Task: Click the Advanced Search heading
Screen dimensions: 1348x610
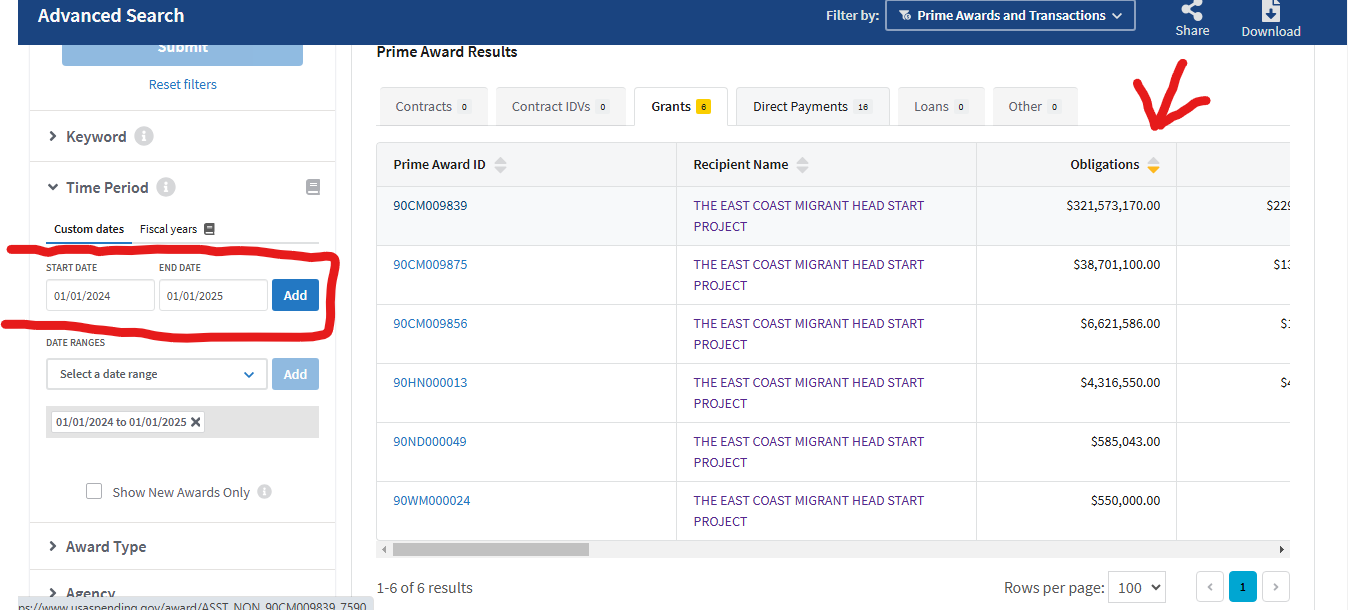Action: click(111, 15)
